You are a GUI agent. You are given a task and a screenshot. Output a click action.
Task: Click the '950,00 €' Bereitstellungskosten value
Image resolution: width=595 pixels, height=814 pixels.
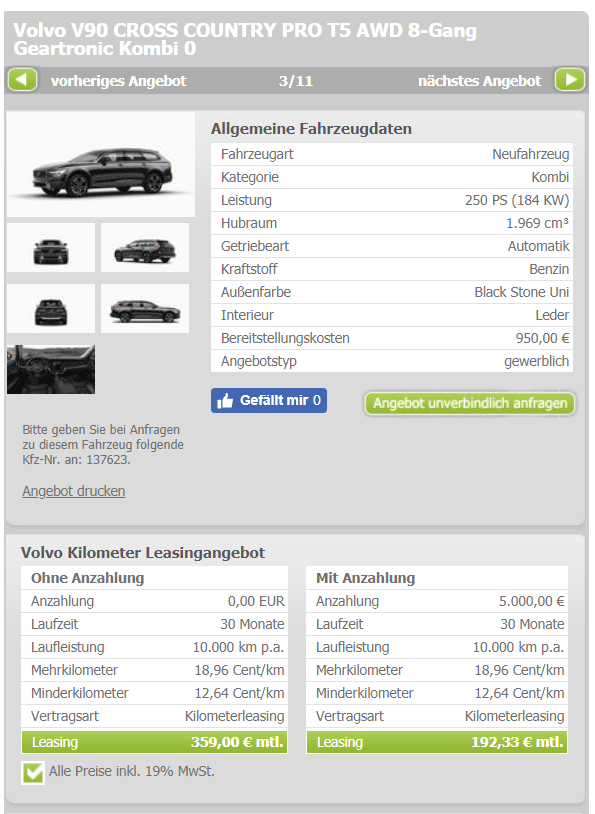click(543, 338)
